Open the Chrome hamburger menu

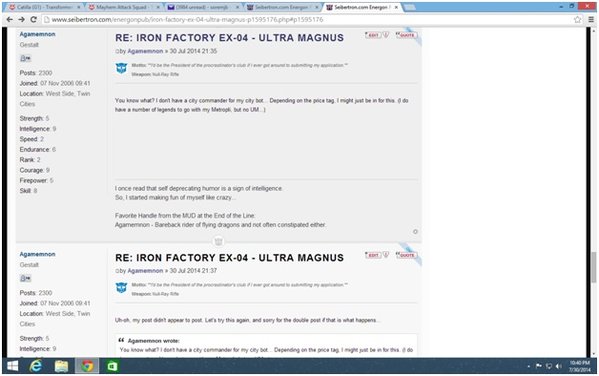[591, 19]
